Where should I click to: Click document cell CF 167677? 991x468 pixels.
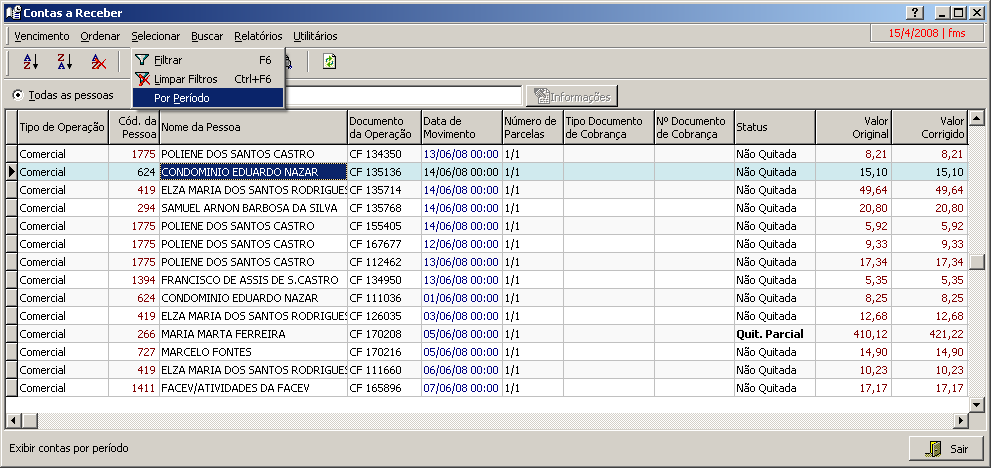pyautogui.click(x=384, y=244)
